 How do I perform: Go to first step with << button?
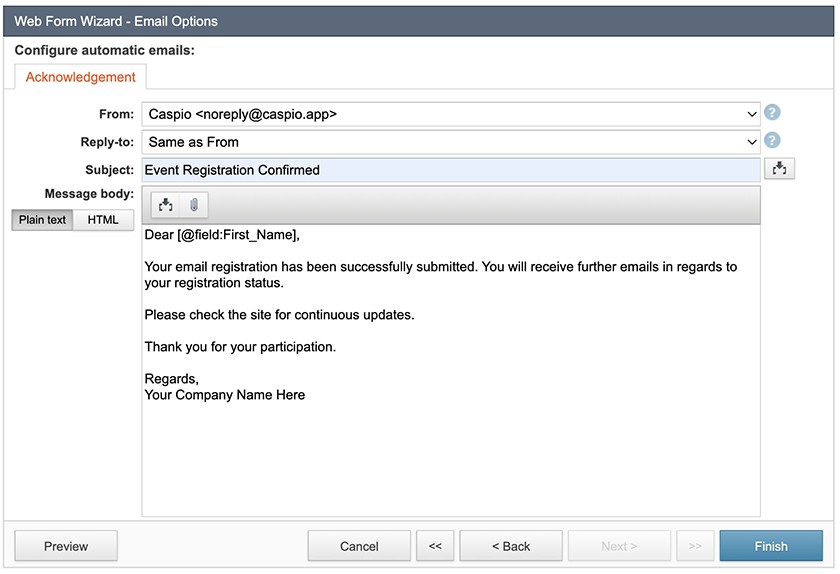click(x=435, y=546)
